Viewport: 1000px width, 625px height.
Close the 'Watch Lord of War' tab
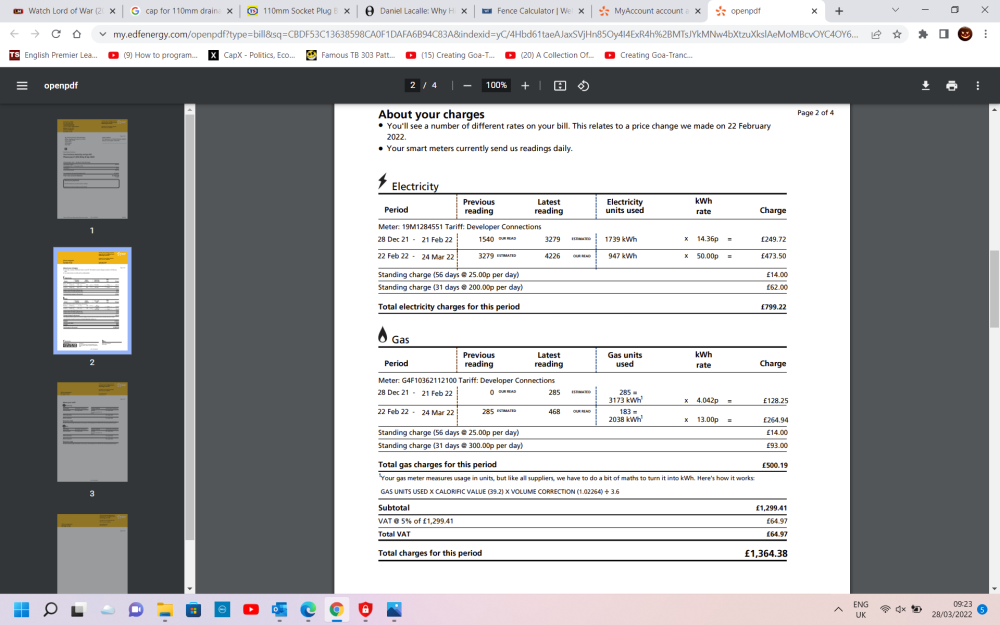[112, 11]
